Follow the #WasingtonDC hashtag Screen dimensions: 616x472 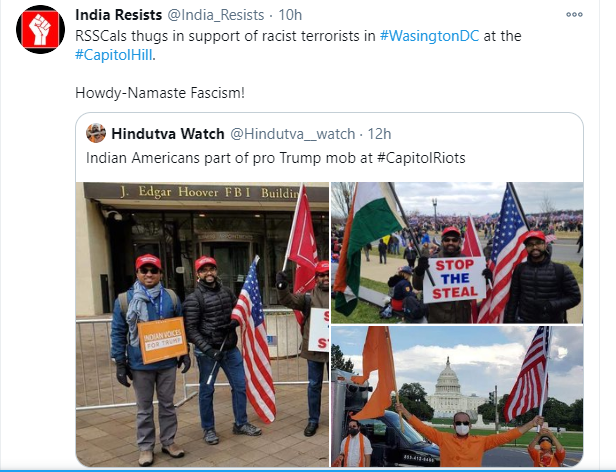[429, 36]
